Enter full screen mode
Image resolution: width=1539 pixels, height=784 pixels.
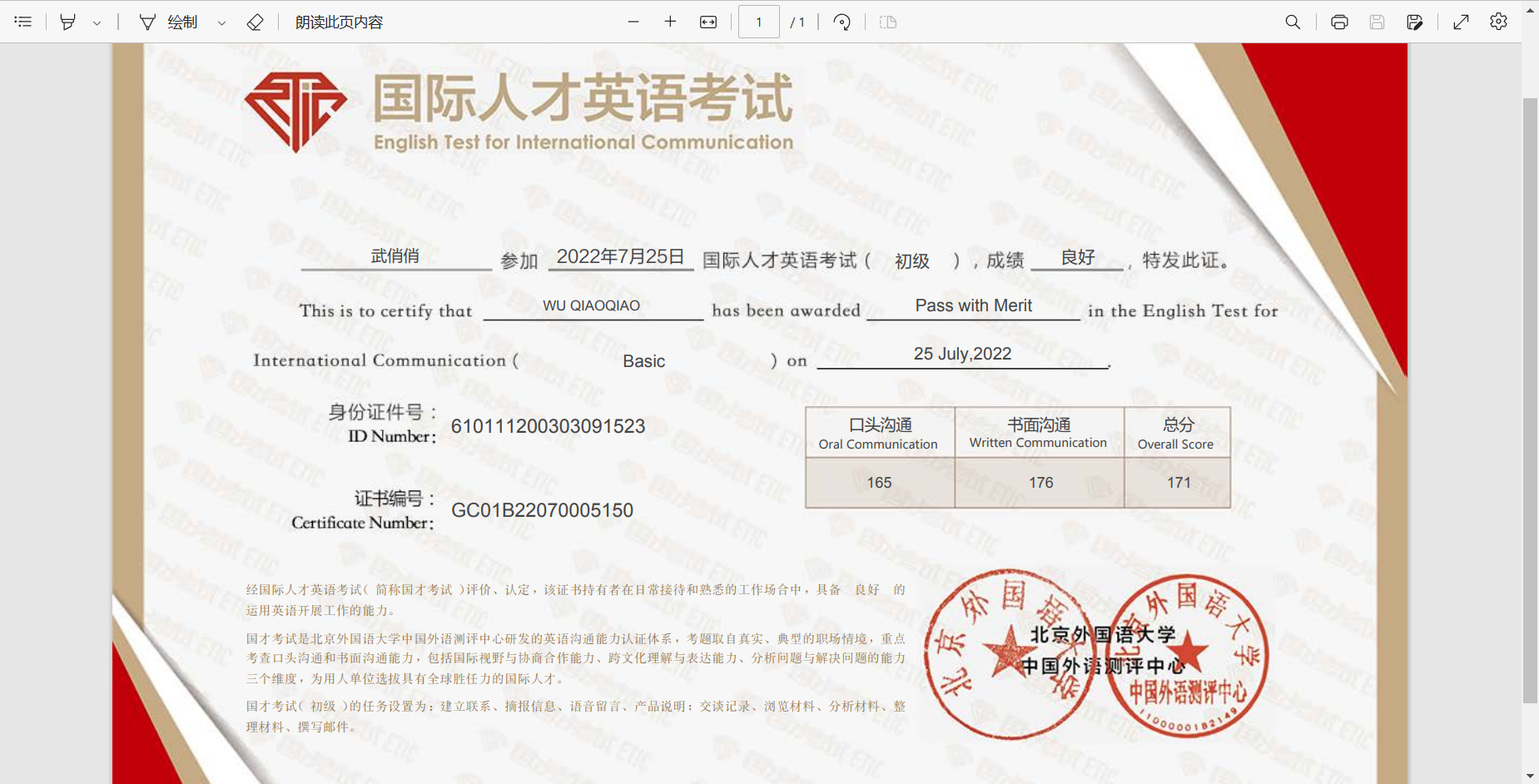pyautogui.click(x=1461, y=22)
